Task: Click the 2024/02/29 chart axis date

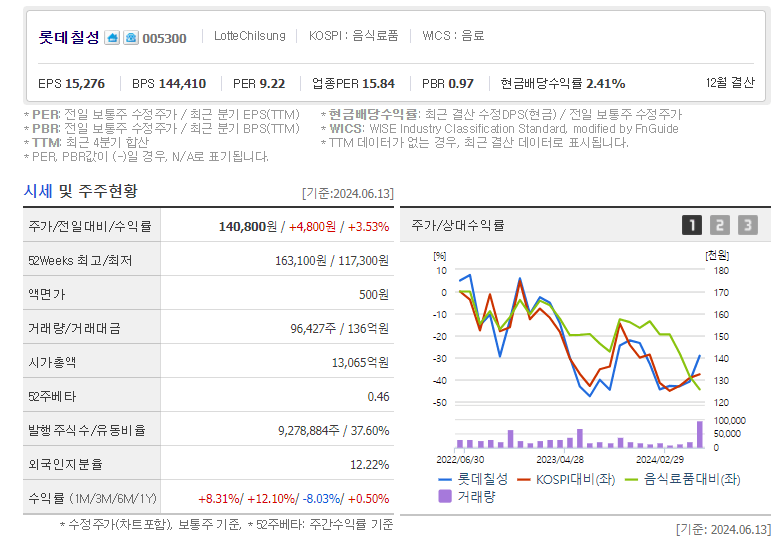Action: click(x=660, y=460)
